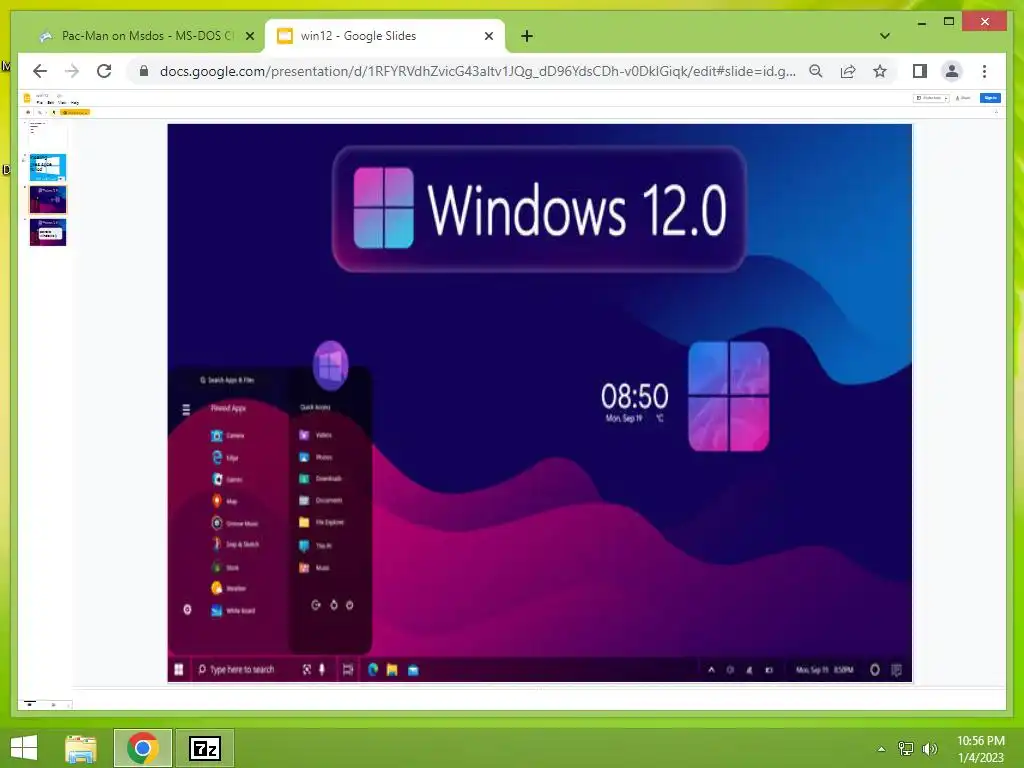The height and width of the screenshot is (768, 1024).
Task: Click the Windows 12.0 title banner on slide
Action: [539, 209]
